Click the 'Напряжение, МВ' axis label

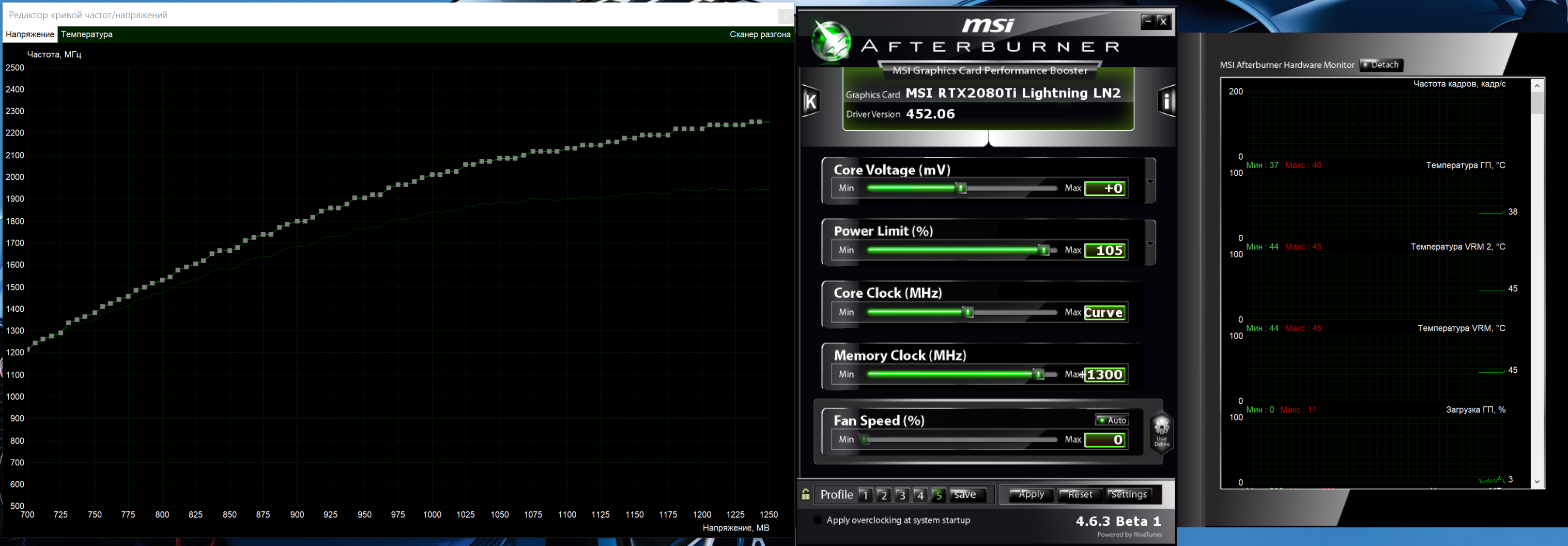click(x=735, y=528)
